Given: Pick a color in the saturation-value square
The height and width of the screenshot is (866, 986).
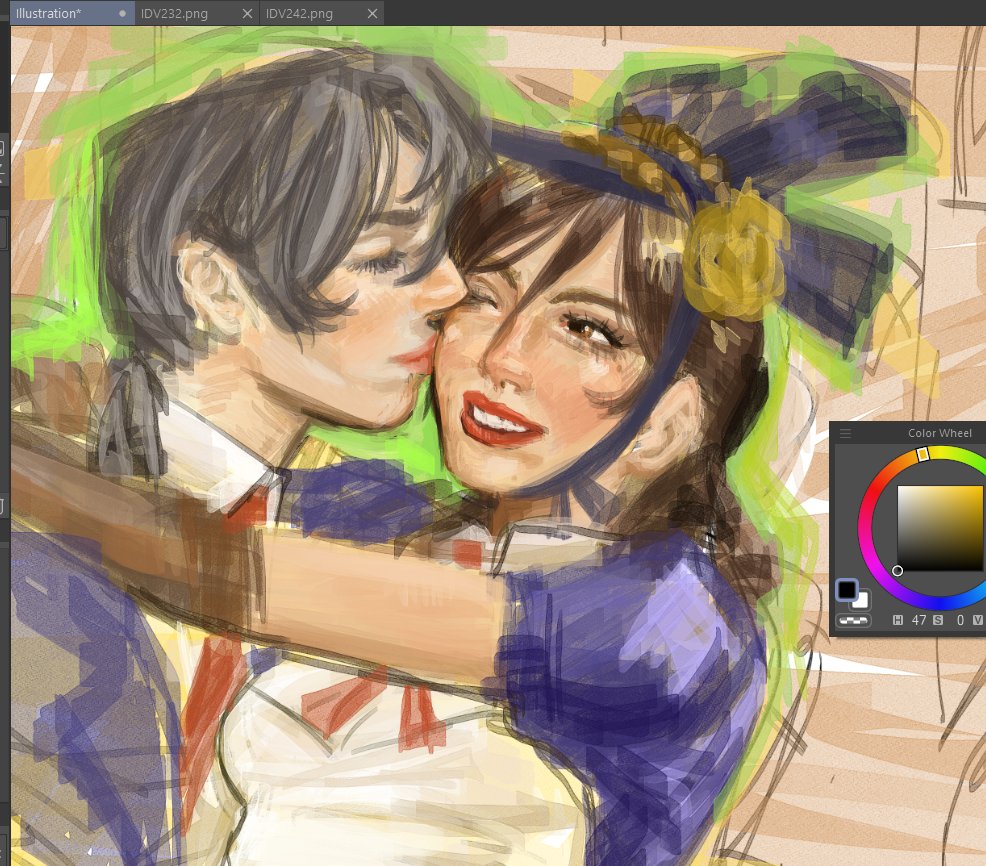Looking at the screenshot, I should tap(939, 528).
